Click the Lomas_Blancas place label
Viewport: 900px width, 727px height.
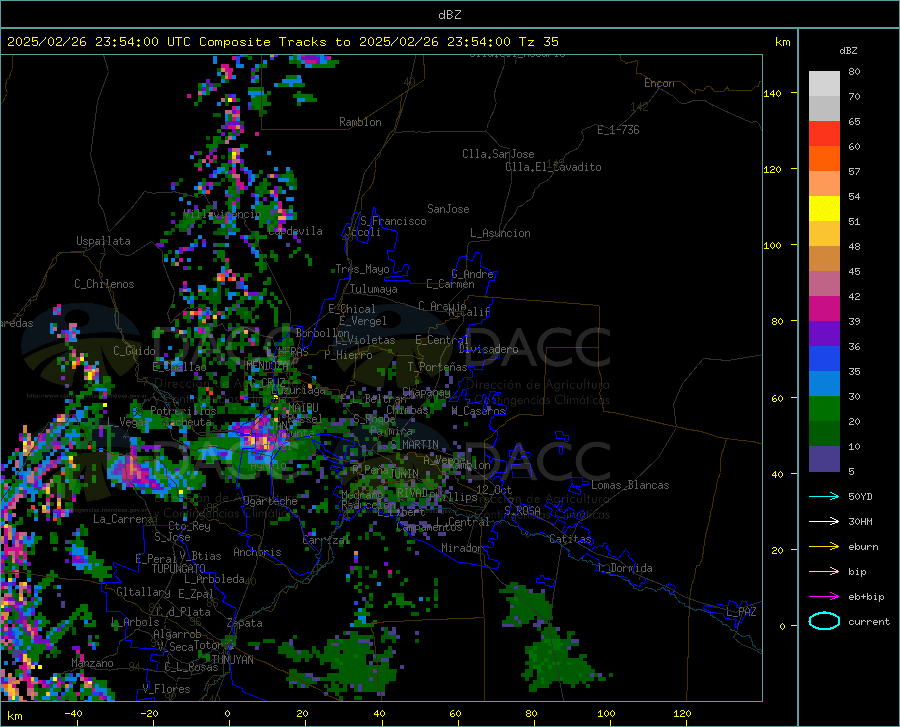tap(630, 485)
